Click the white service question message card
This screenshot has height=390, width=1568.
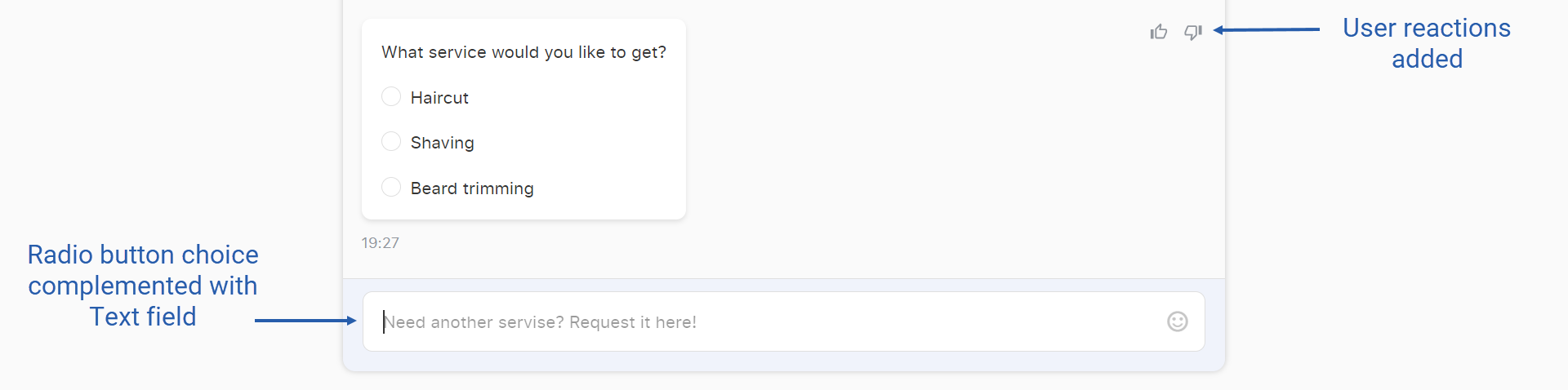click(523, 119)
